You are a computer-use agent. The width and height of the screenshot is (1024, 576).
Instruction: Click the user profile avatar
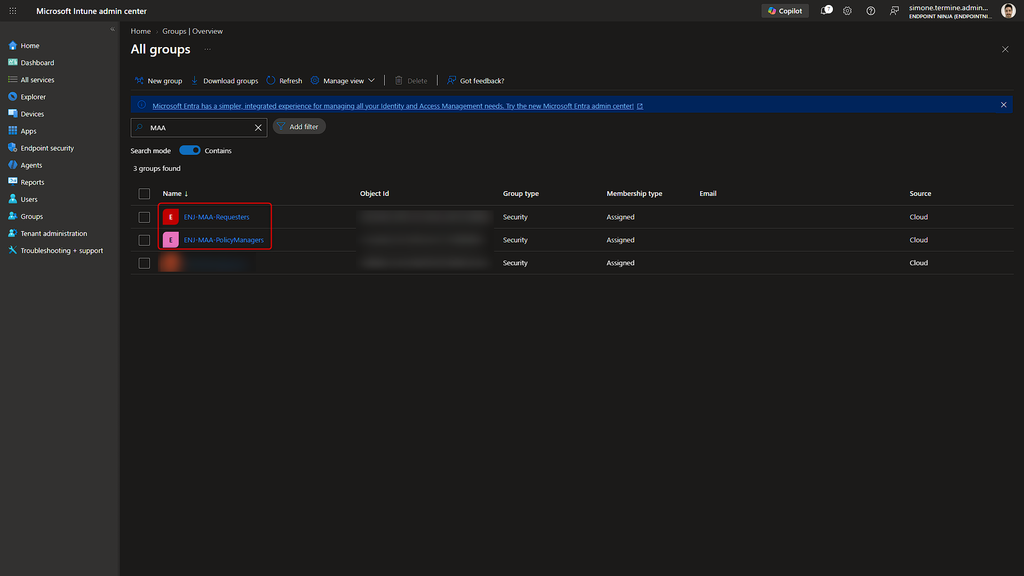[1008, 10]
